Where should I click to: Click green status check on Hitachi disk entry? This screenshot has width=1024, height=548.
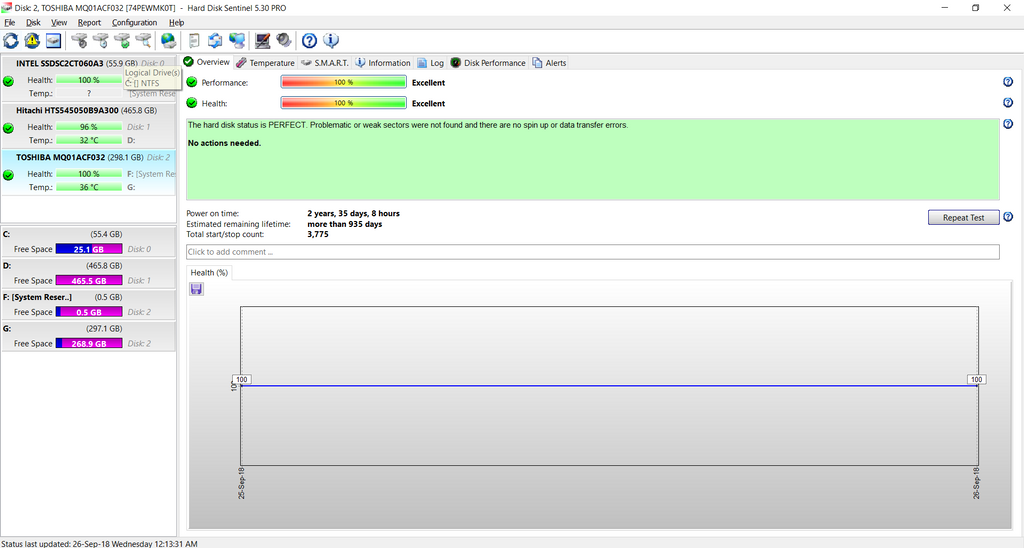pyautogui.click(x=8, y=128)
